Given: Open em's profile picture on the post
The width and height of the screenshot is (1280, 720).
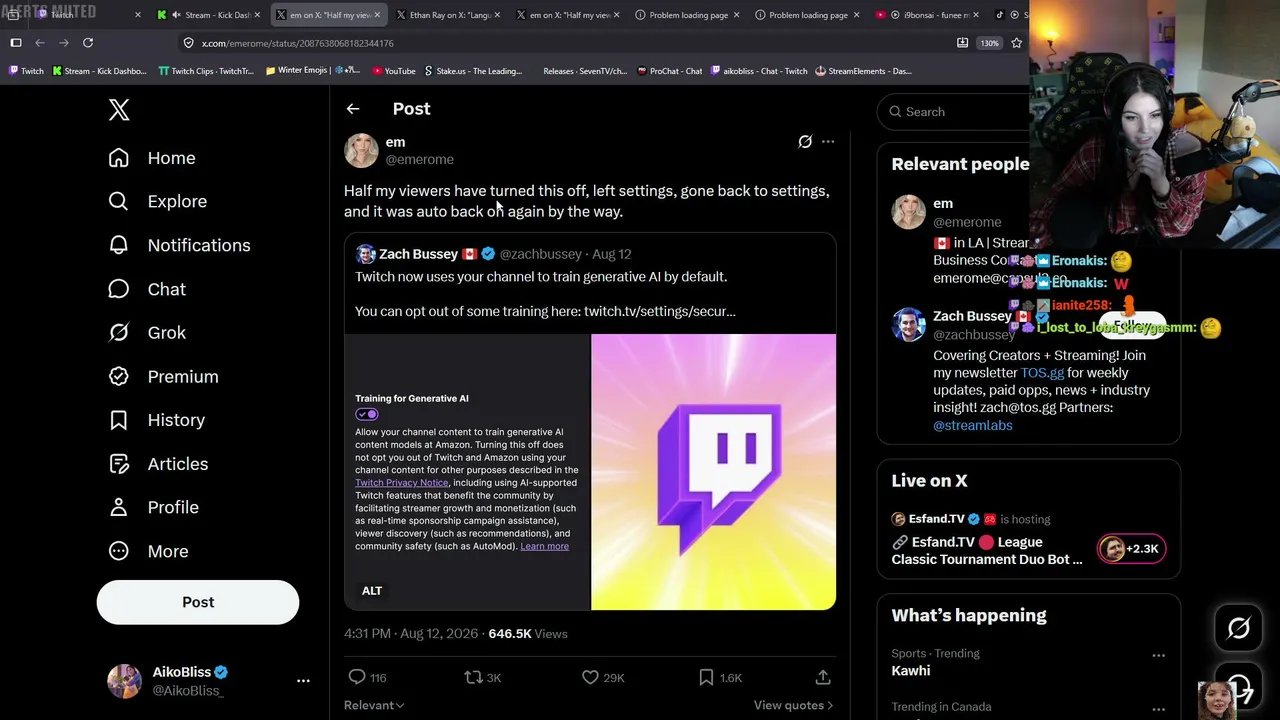Looking at the screenshot, I should [x=361, y=150].
